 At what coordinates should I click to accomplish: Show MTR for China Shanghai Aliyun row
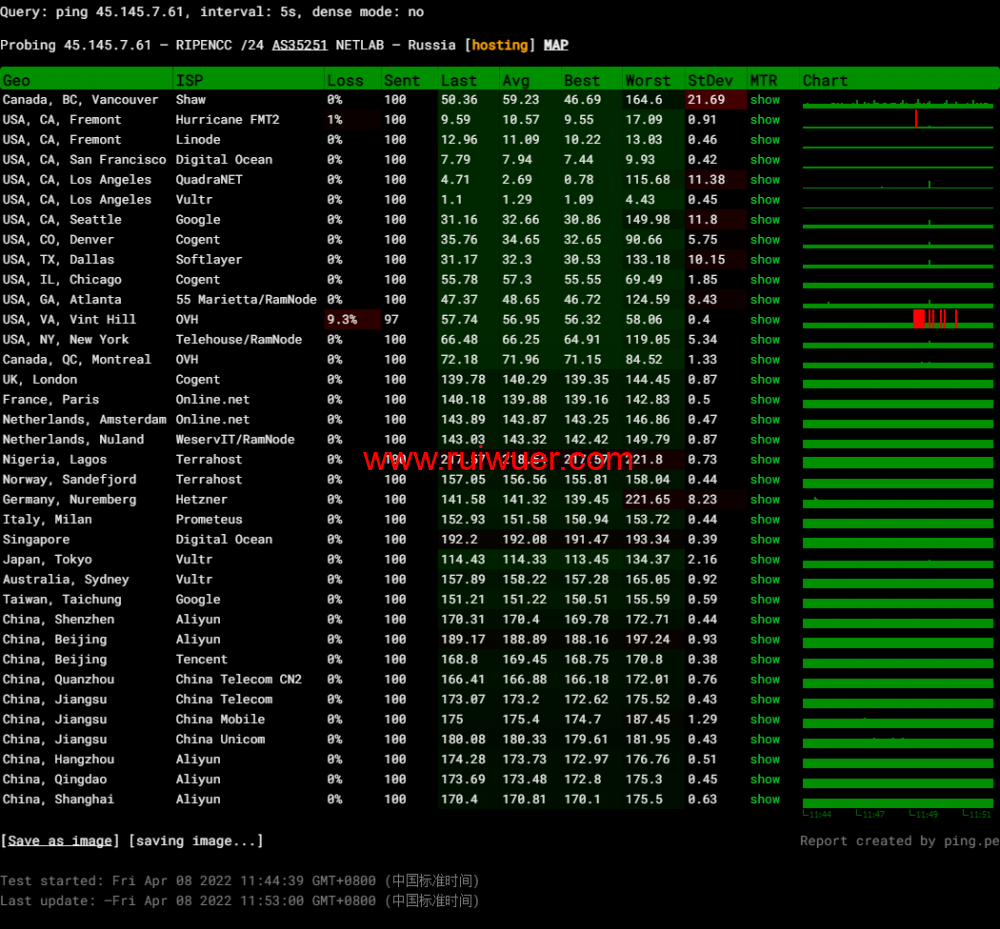point(765,800)
